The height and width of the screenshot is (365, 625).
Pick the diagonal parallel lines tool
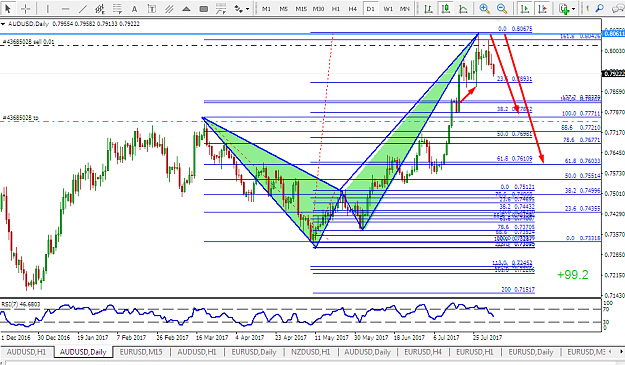click(x=169, y=8)
